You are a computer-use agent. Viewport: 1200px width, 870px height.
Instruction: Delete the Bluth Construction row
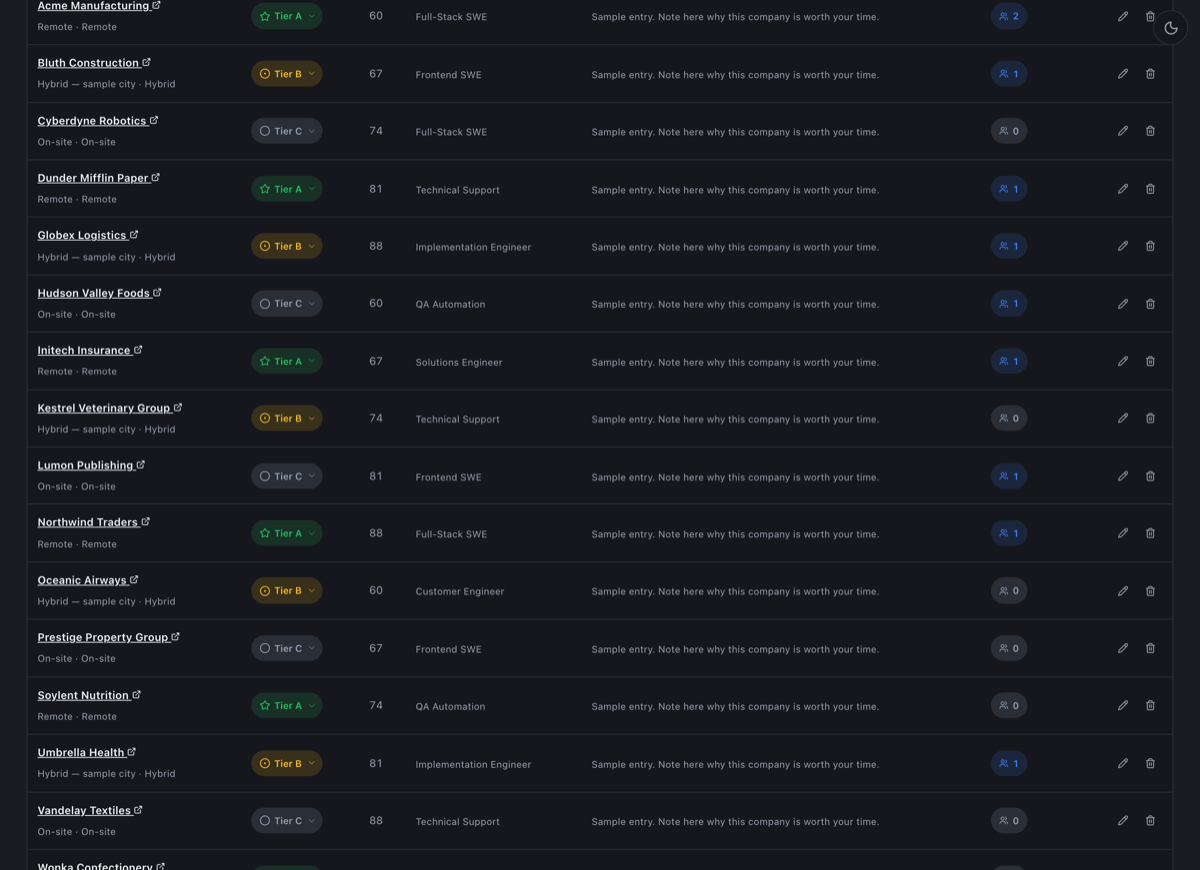pos(1150,74)
